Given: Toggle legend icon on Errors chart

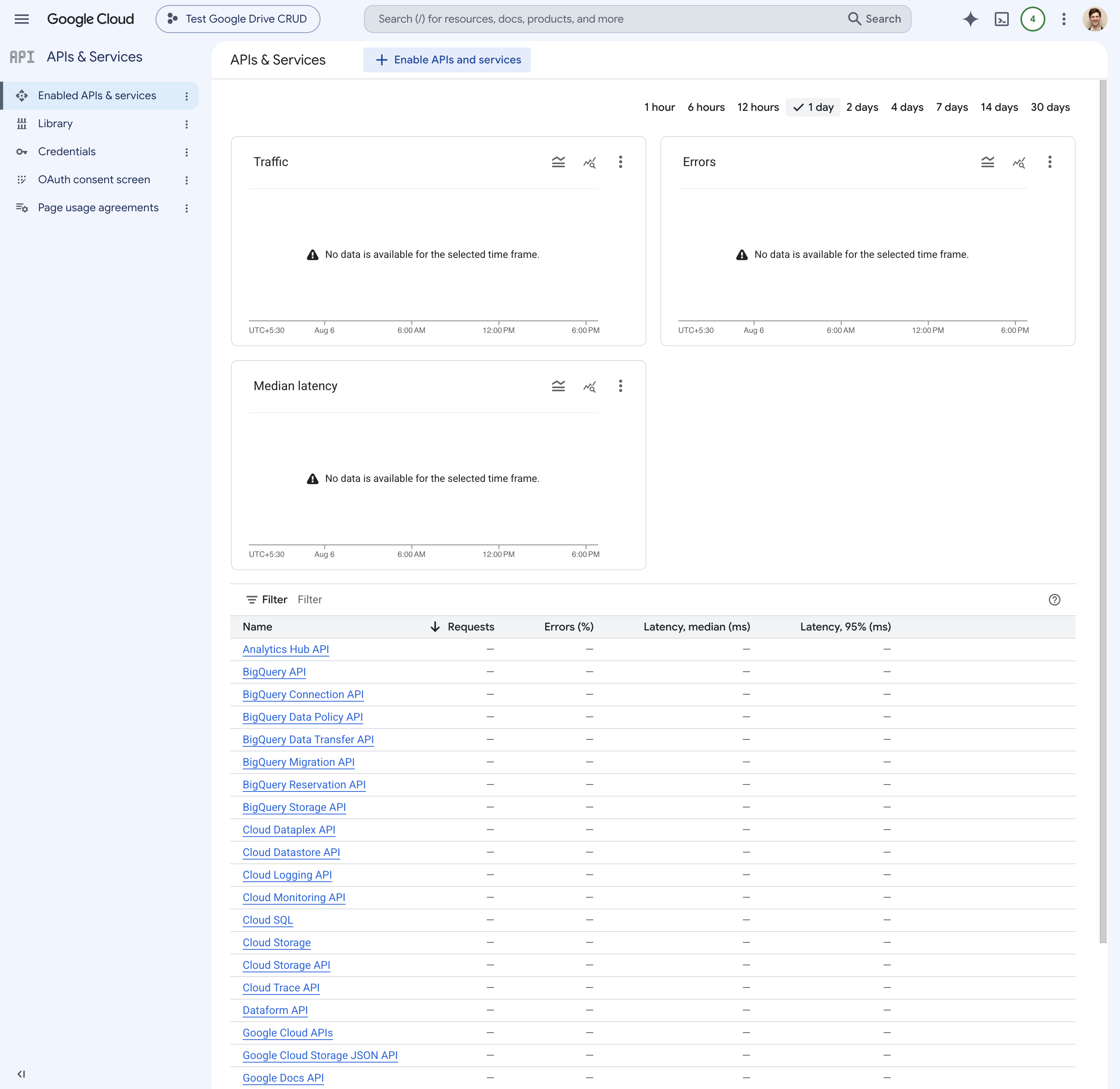Looking at the screenshot, I should 988,162.
